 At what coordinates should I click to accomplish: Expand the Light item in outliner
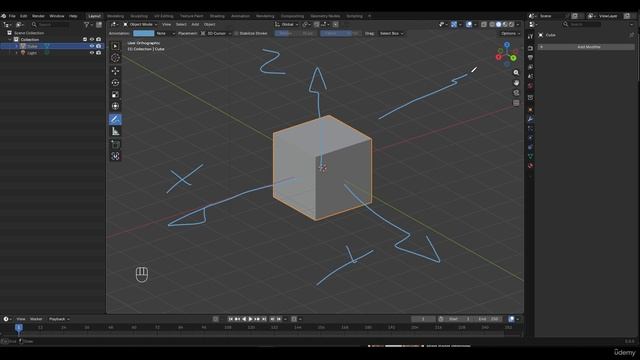[17, 53]
